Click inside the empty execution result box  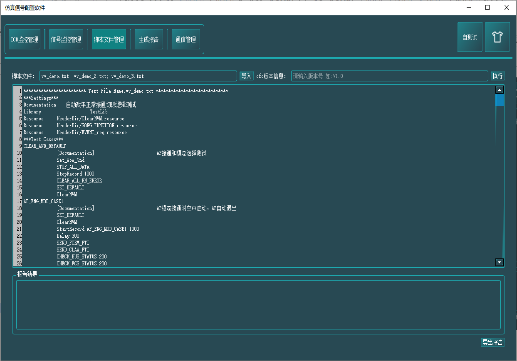coord(258,305)
